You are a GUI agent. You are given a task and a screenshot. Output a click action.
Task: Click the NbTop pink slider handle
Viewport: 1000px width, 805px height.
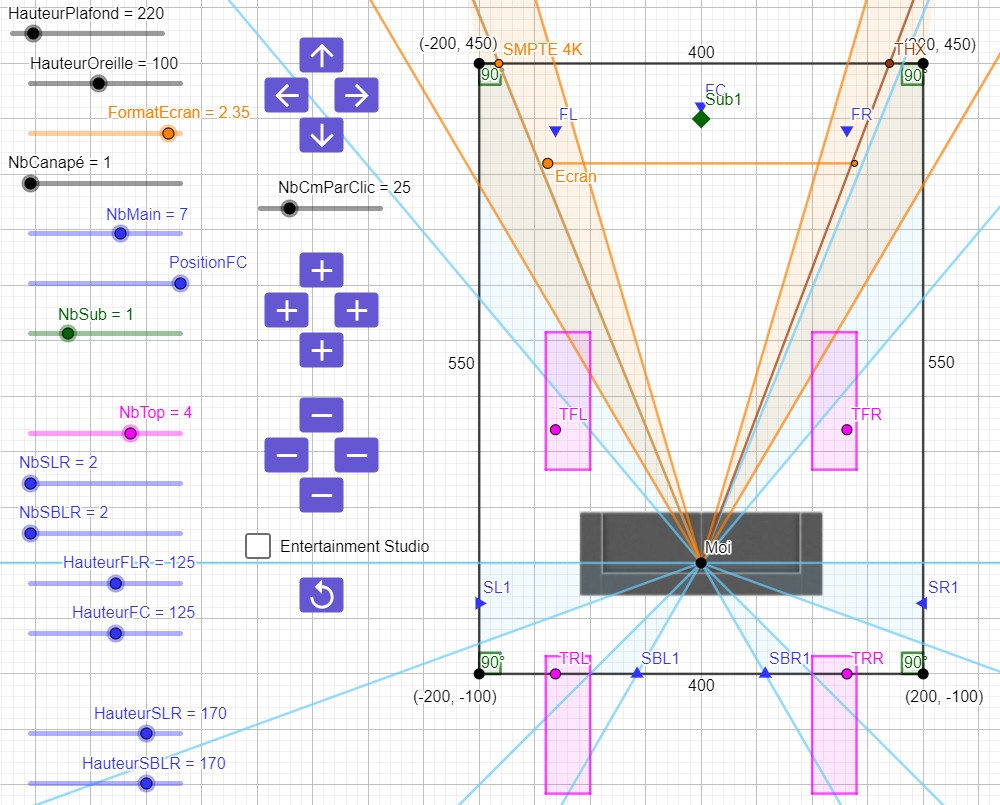coord(130,433)
